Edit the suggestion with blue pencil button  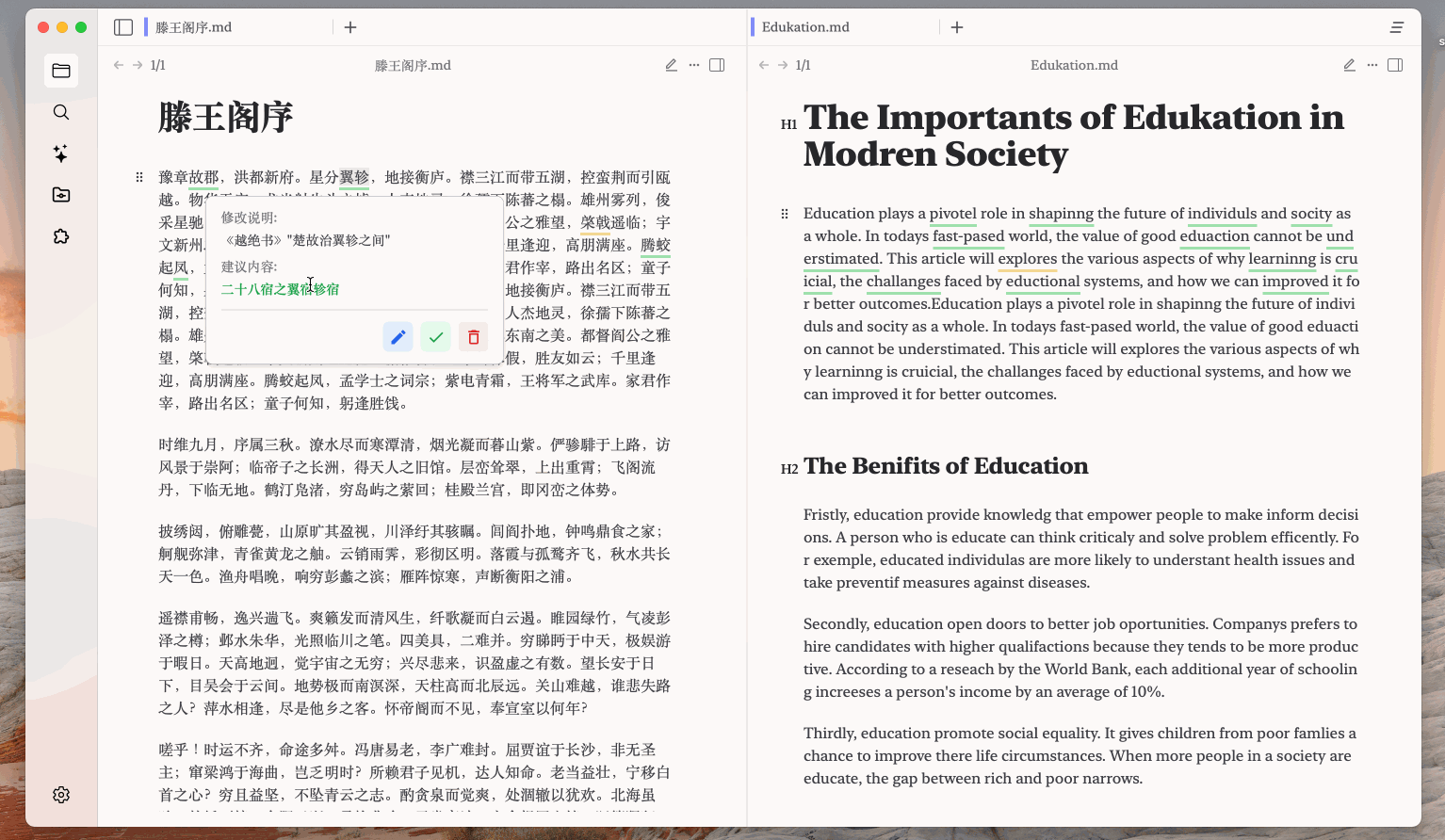(x=398, y=336)
